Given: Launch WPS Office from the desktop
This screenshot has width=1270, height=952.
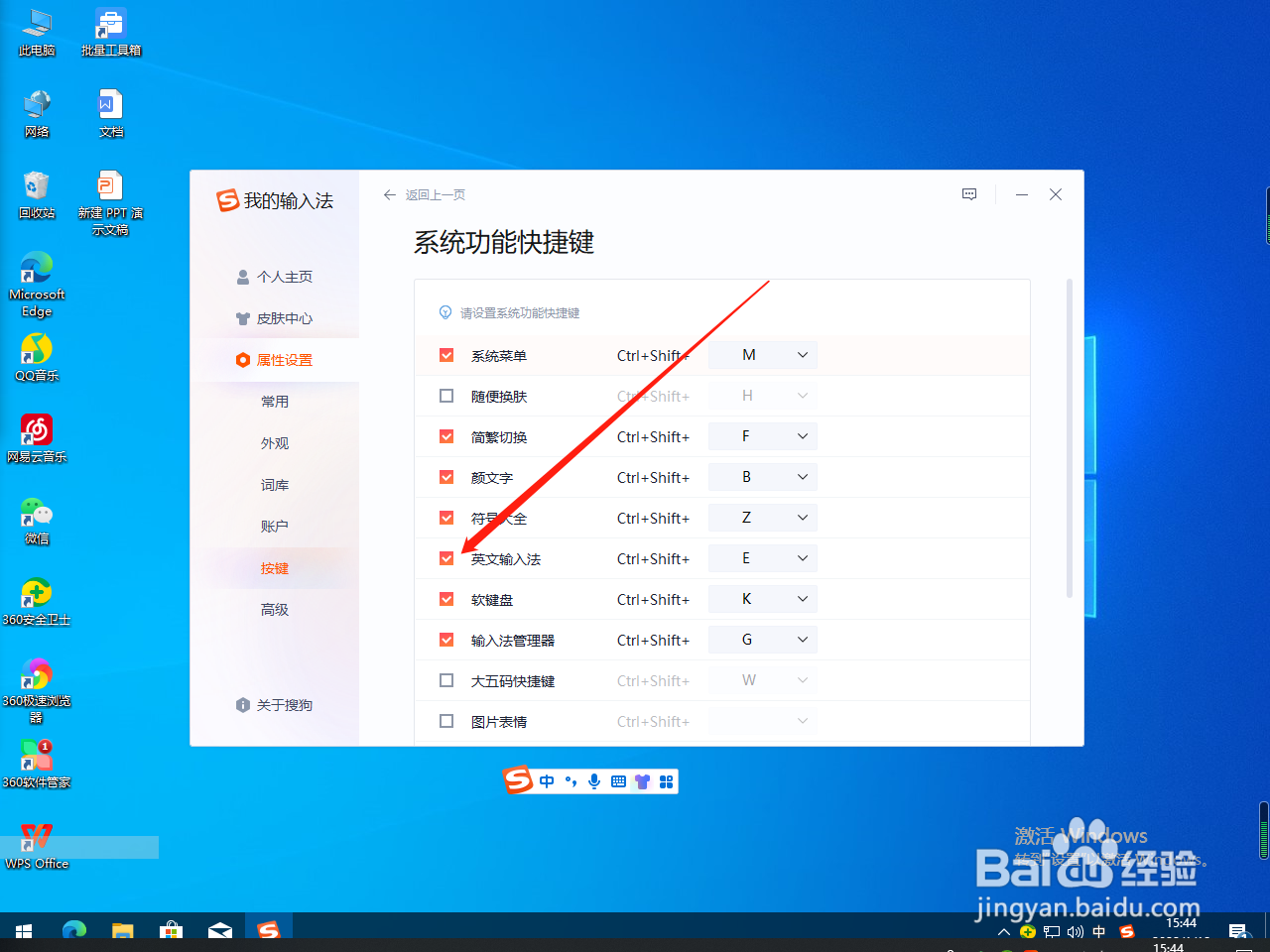Looking at the screenshot, I should point(37,845).
